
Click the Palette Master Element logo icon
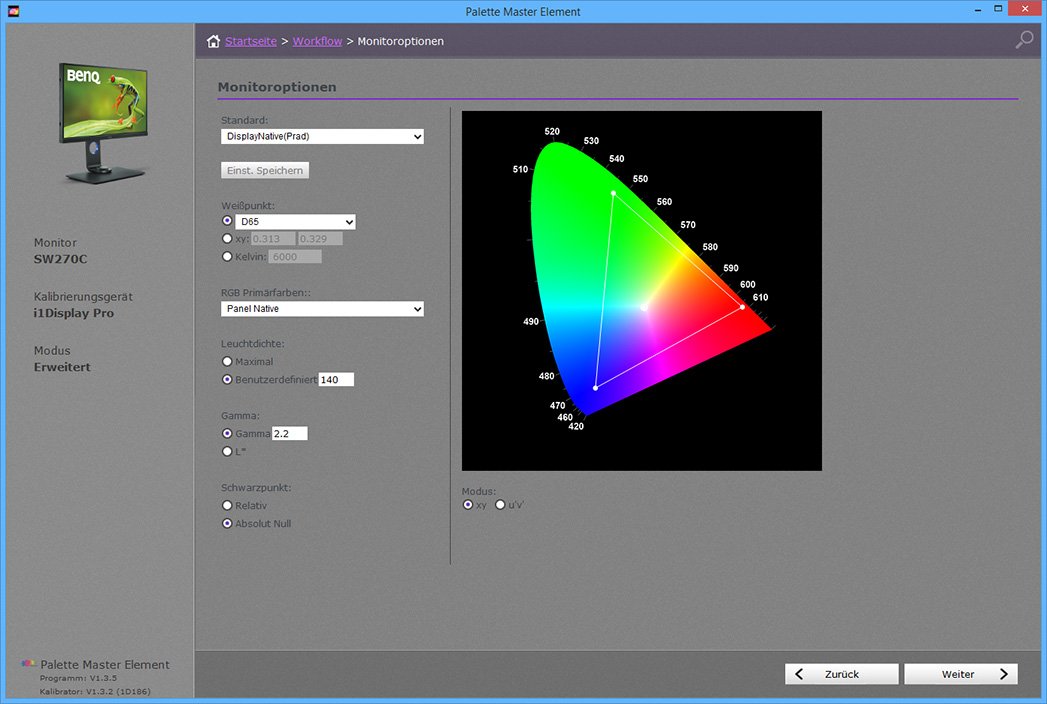pyautogui.click(x=28, y=663)
